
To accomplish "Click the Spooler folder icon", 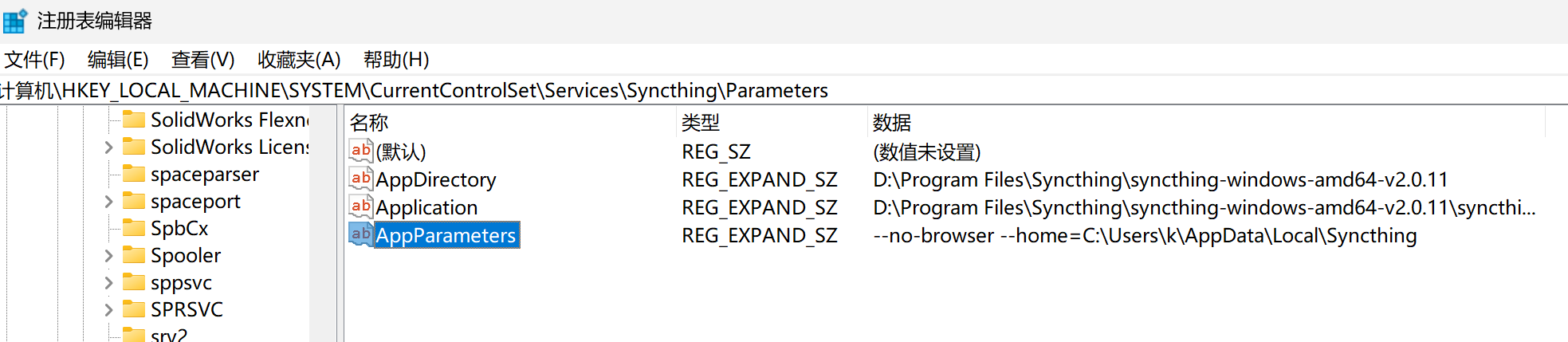I will pyautogui.click(x=134, y=255).
